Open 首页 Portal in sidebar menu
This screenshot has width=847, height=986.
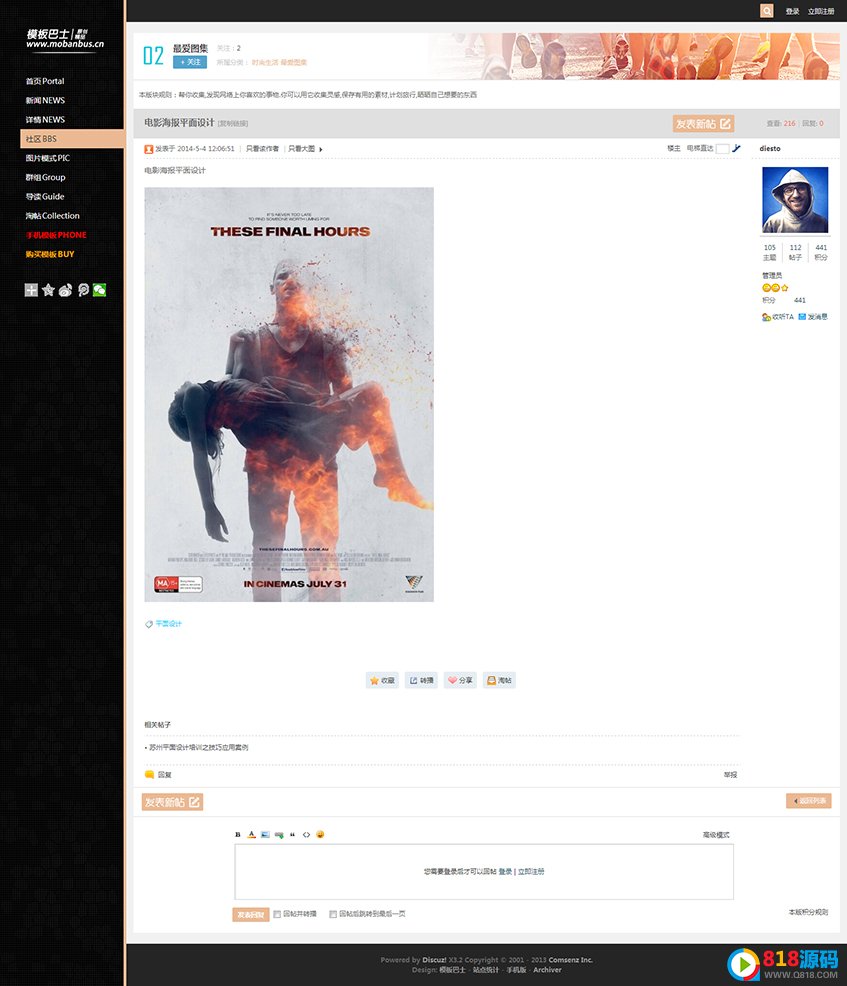click(45, 81)
